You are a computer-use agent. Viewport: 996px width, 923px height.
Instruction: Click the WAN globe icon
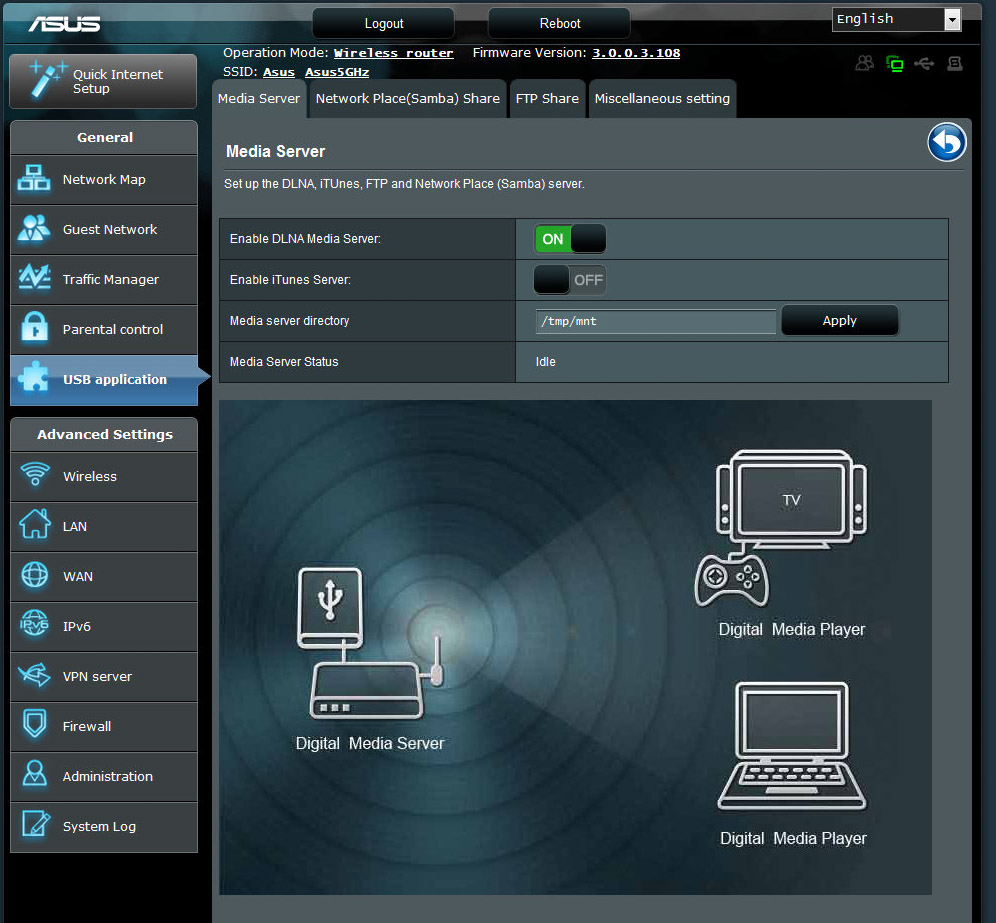click(34, 574)
